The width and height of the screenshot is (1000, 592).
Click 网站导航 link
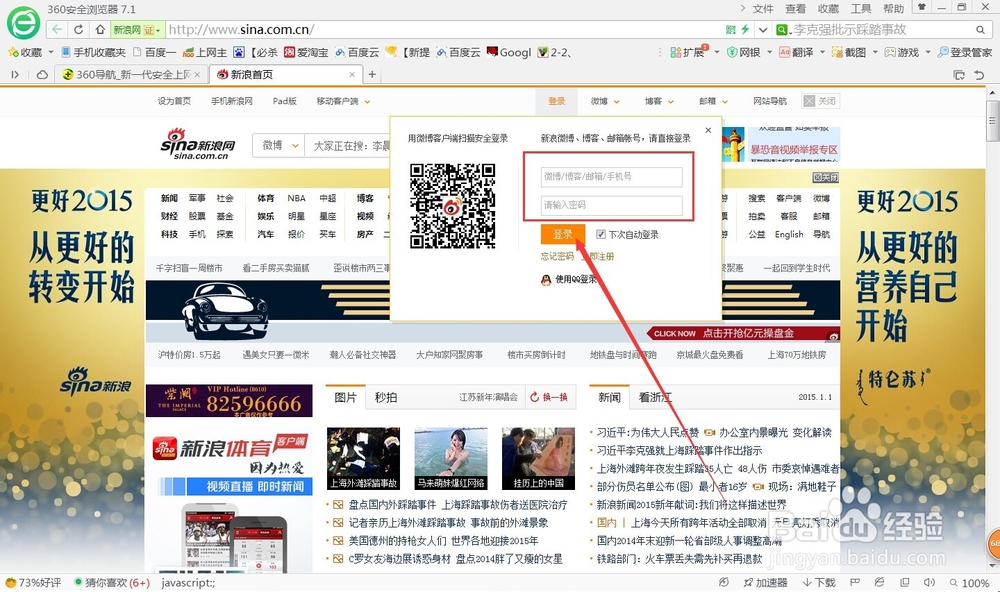(x=770, y=101)
